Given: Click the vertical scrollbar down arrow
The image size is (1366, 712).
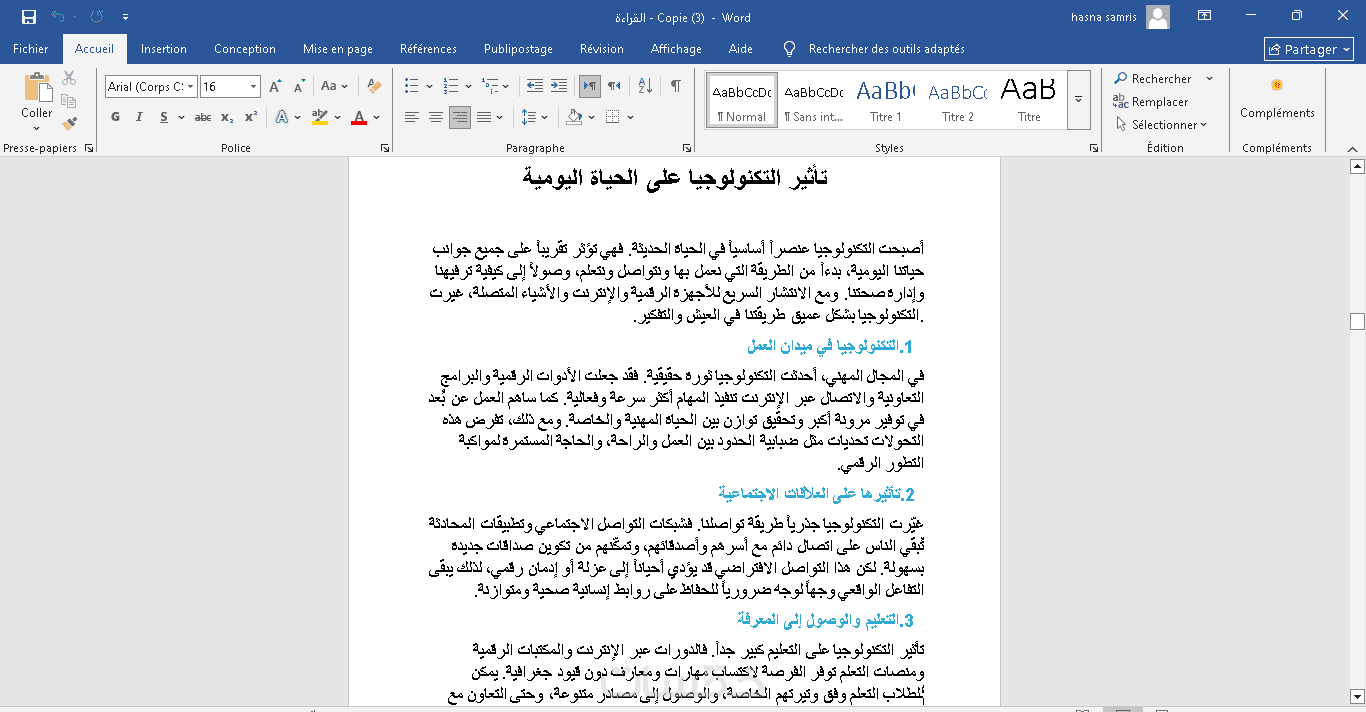Looking at the screenshot, I should point(1357,695).
